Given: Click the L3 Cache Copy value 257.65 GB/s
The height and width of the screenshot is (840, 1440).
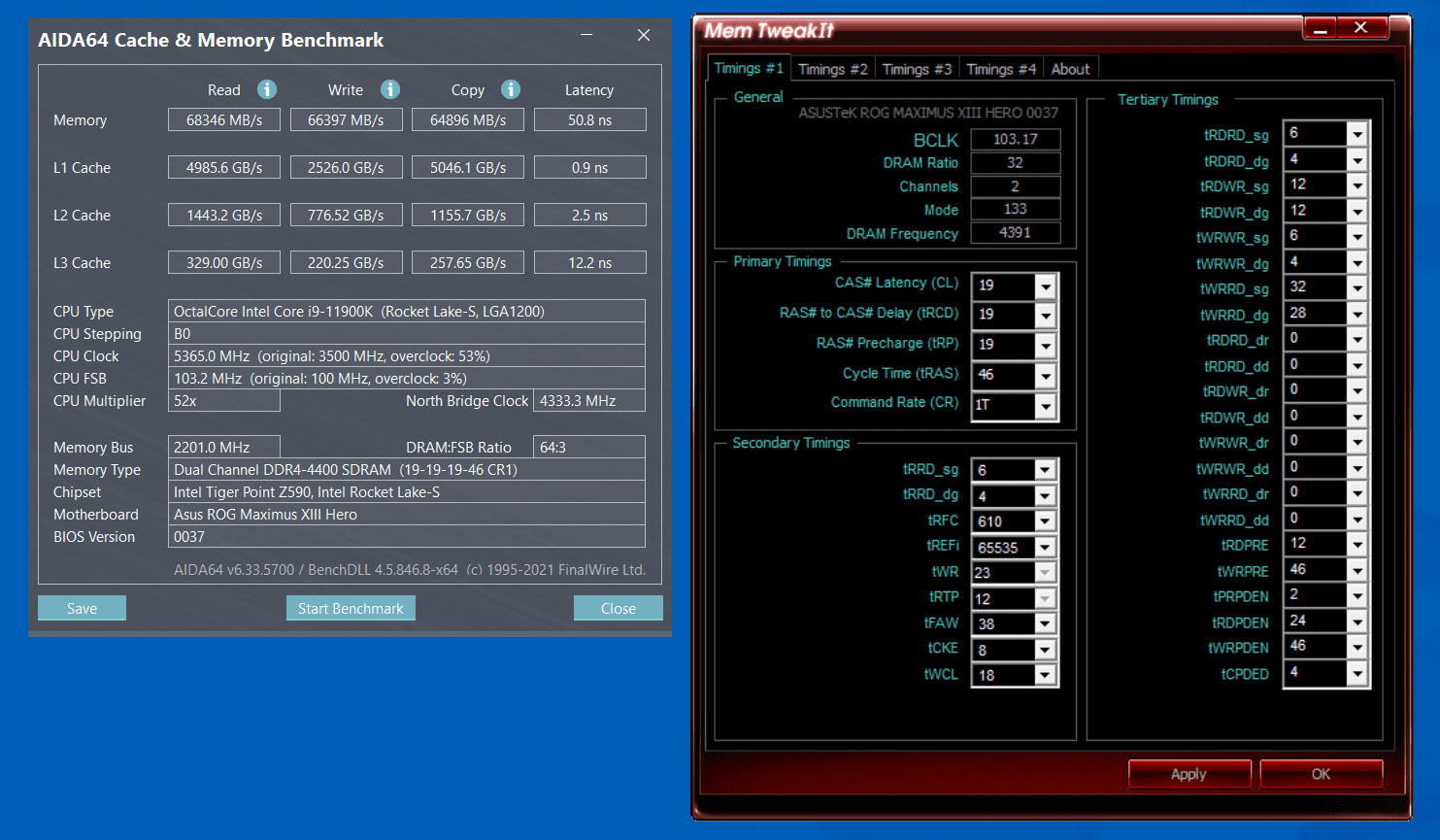Looking at the screenshot, I should point(468,262).
